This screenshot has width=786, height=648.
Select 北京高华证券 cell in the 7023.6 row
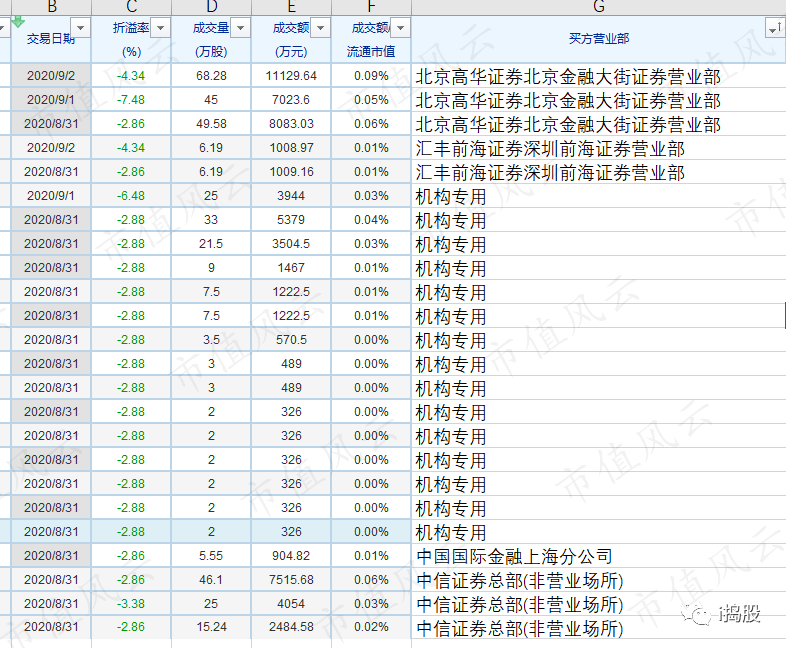tap(599, 100)
